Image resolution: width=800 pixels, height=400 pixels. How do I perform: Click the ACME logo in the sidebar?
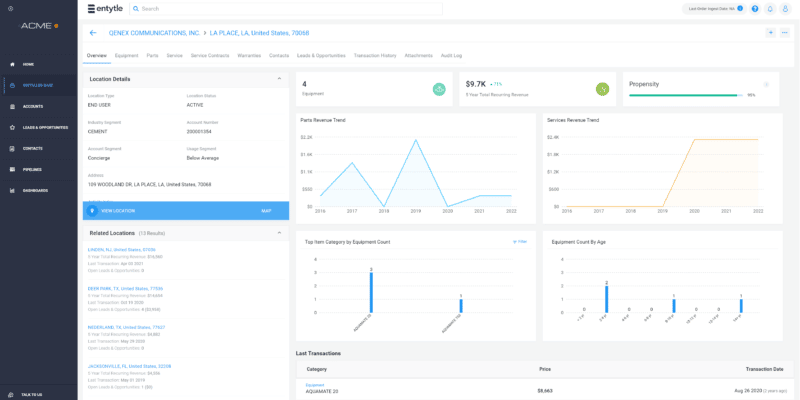point(39,26)
